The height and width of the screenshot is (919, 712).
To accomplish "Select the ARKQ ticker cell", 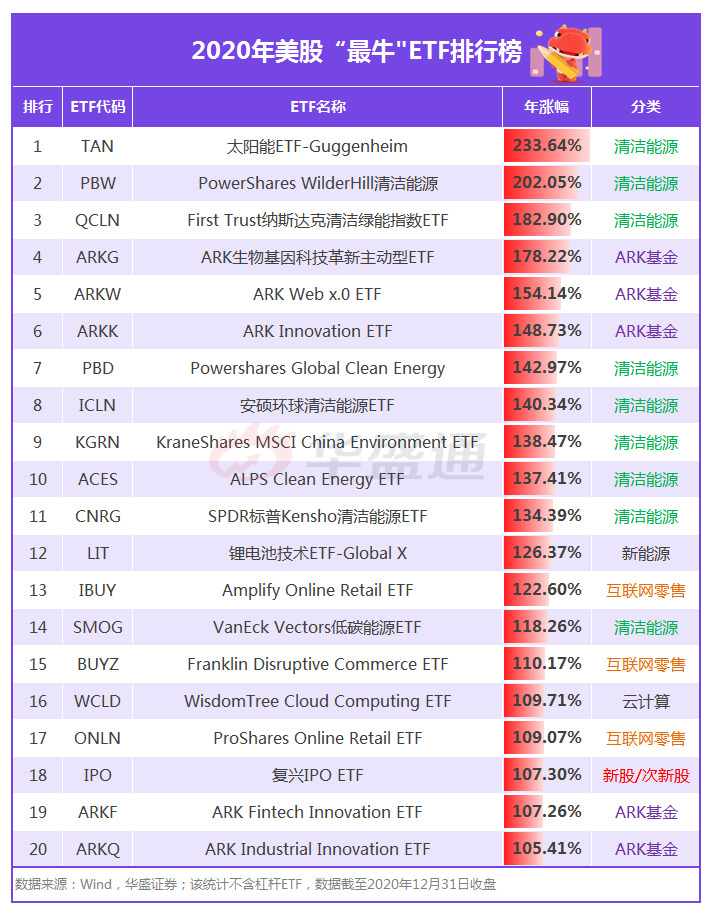I will [97, 849].
